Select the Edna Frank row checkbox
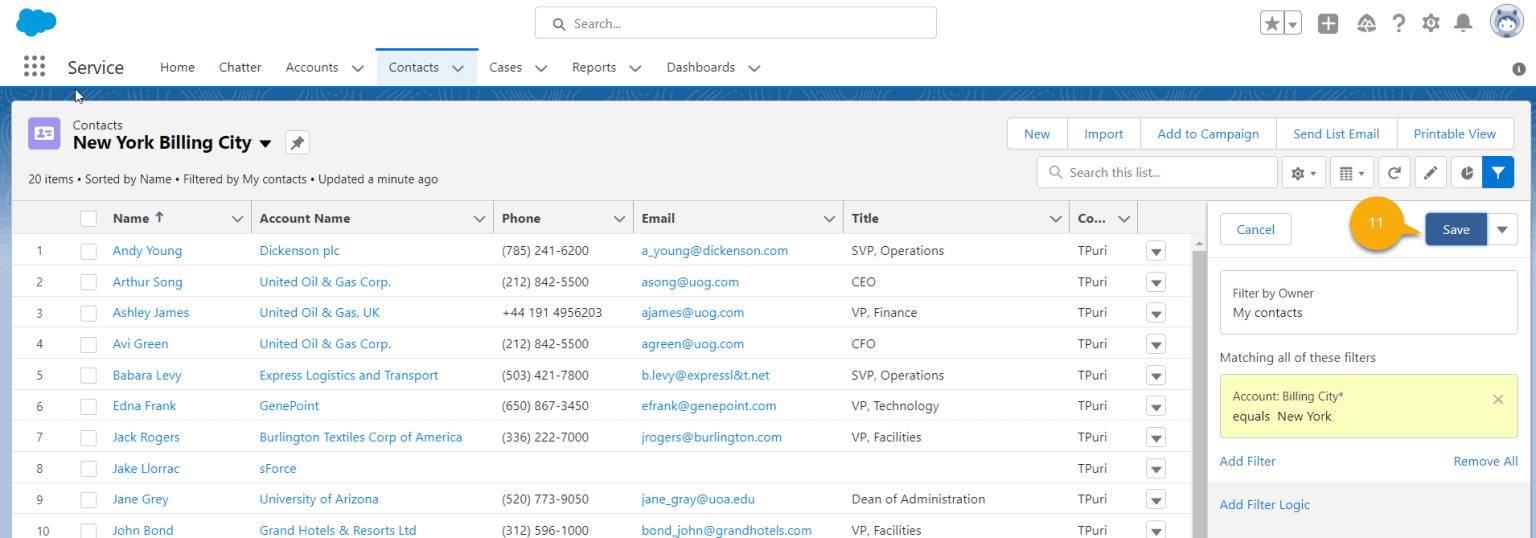Viewport: 1536px width, 538px height. click(89, 407)
